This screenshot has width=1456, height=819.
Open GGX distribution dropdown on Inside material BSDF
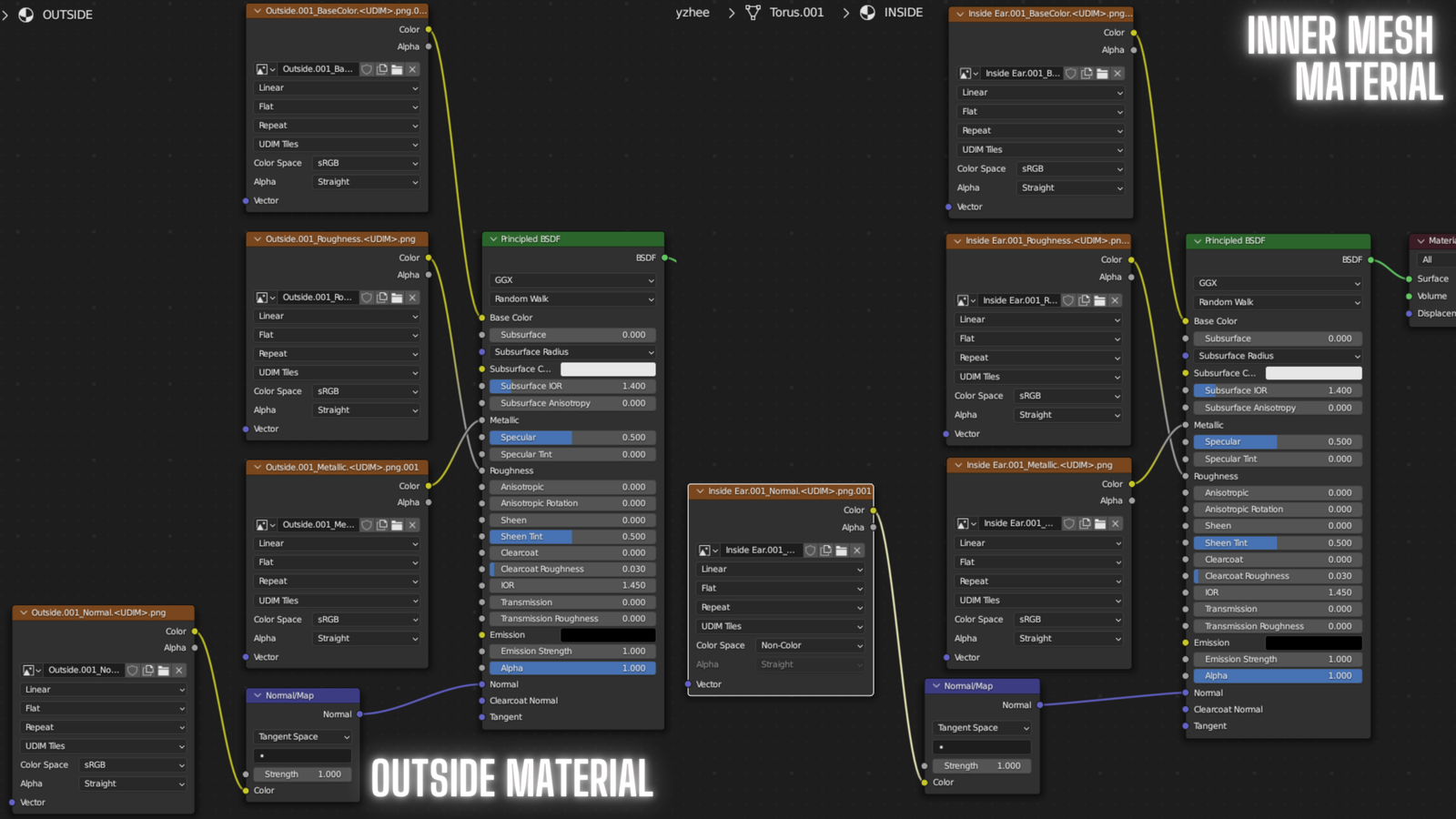1278,283
